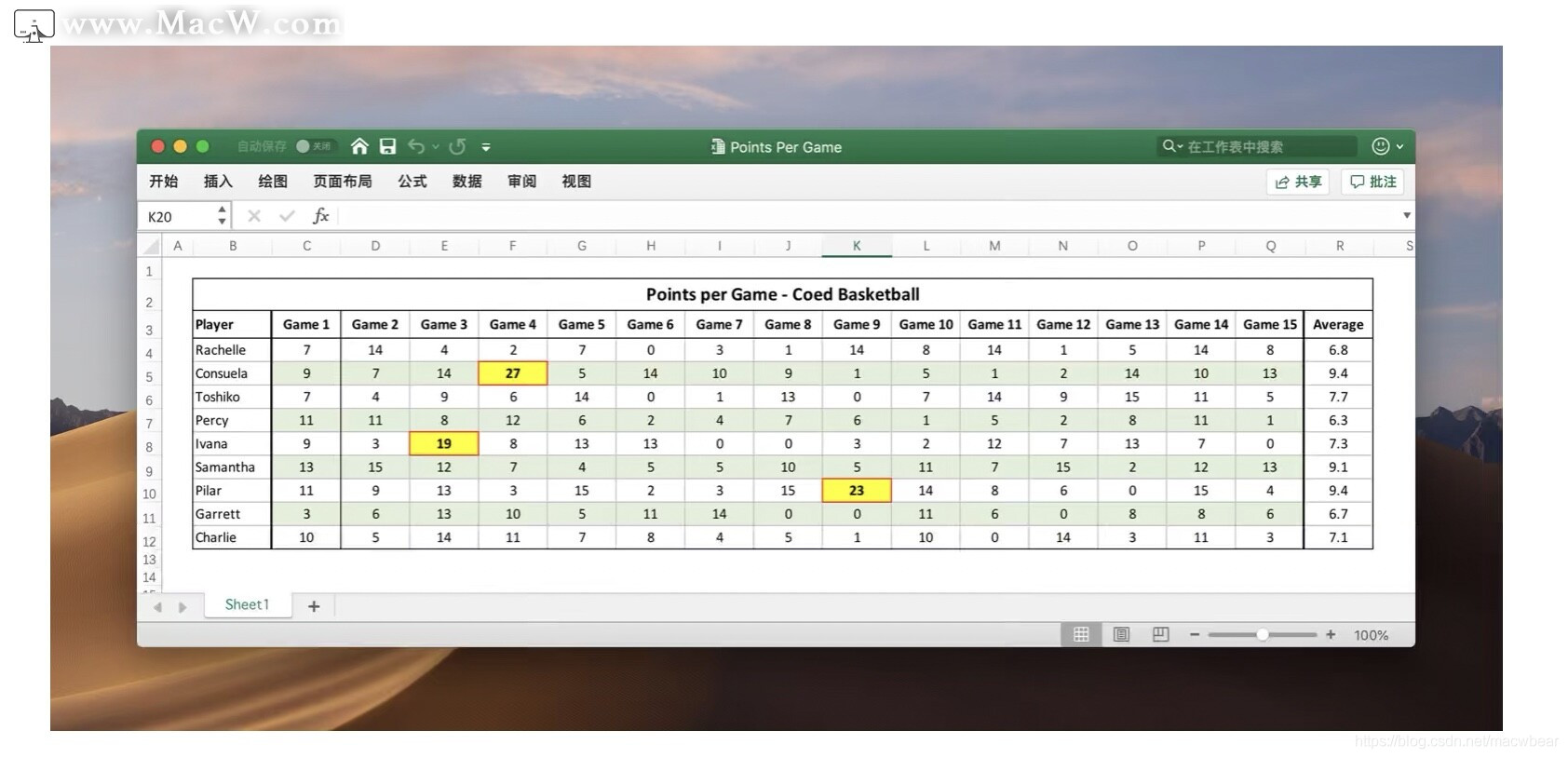Select row 5 header

(149, 377)
